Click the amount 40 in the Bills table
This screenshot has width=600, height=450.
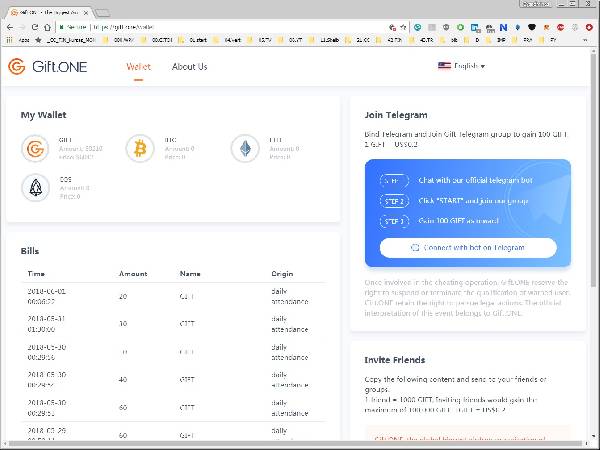coord(123,380)
